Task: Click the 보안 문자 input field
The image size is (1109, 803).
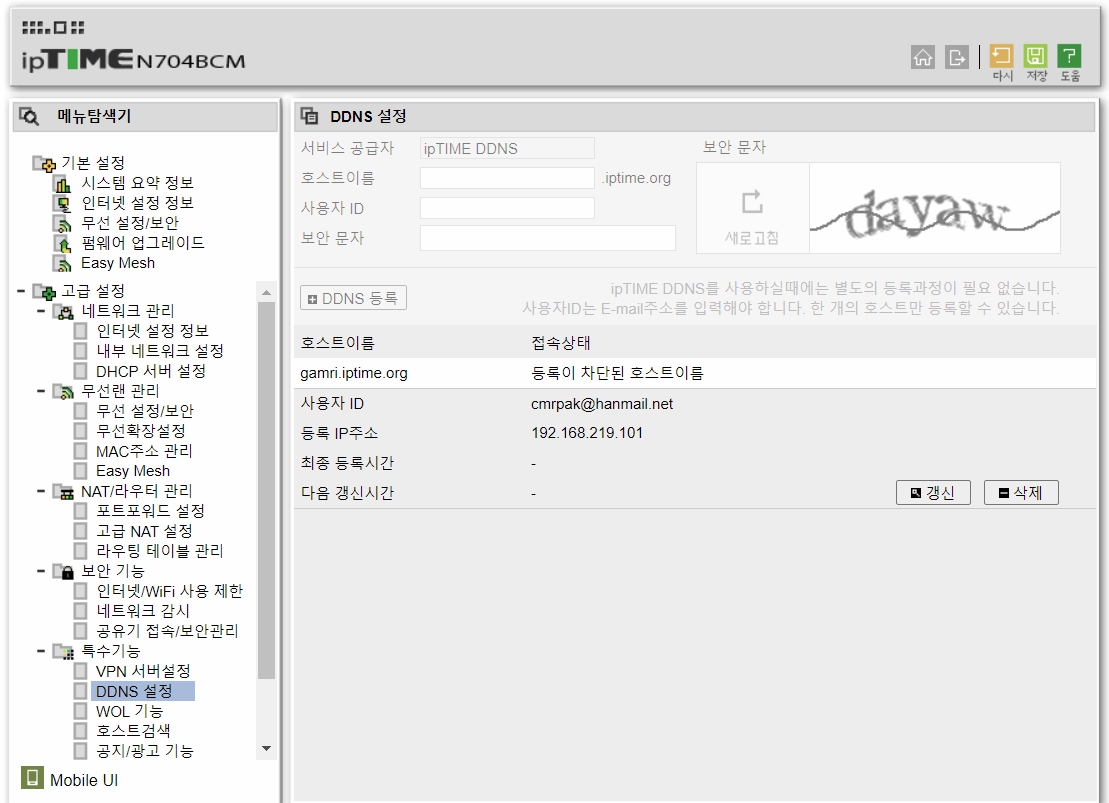Action: tap(548, 238)
